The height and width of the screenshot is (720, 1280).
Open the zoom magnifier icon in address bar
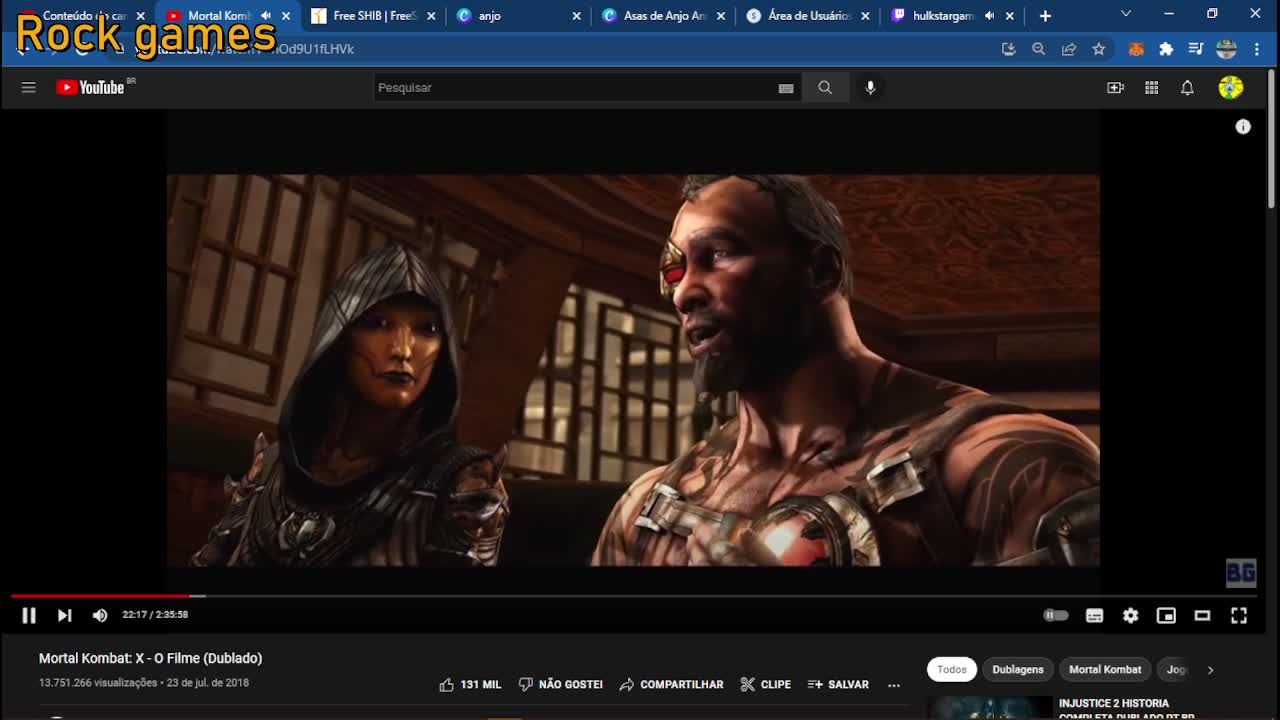[1038, 49]
